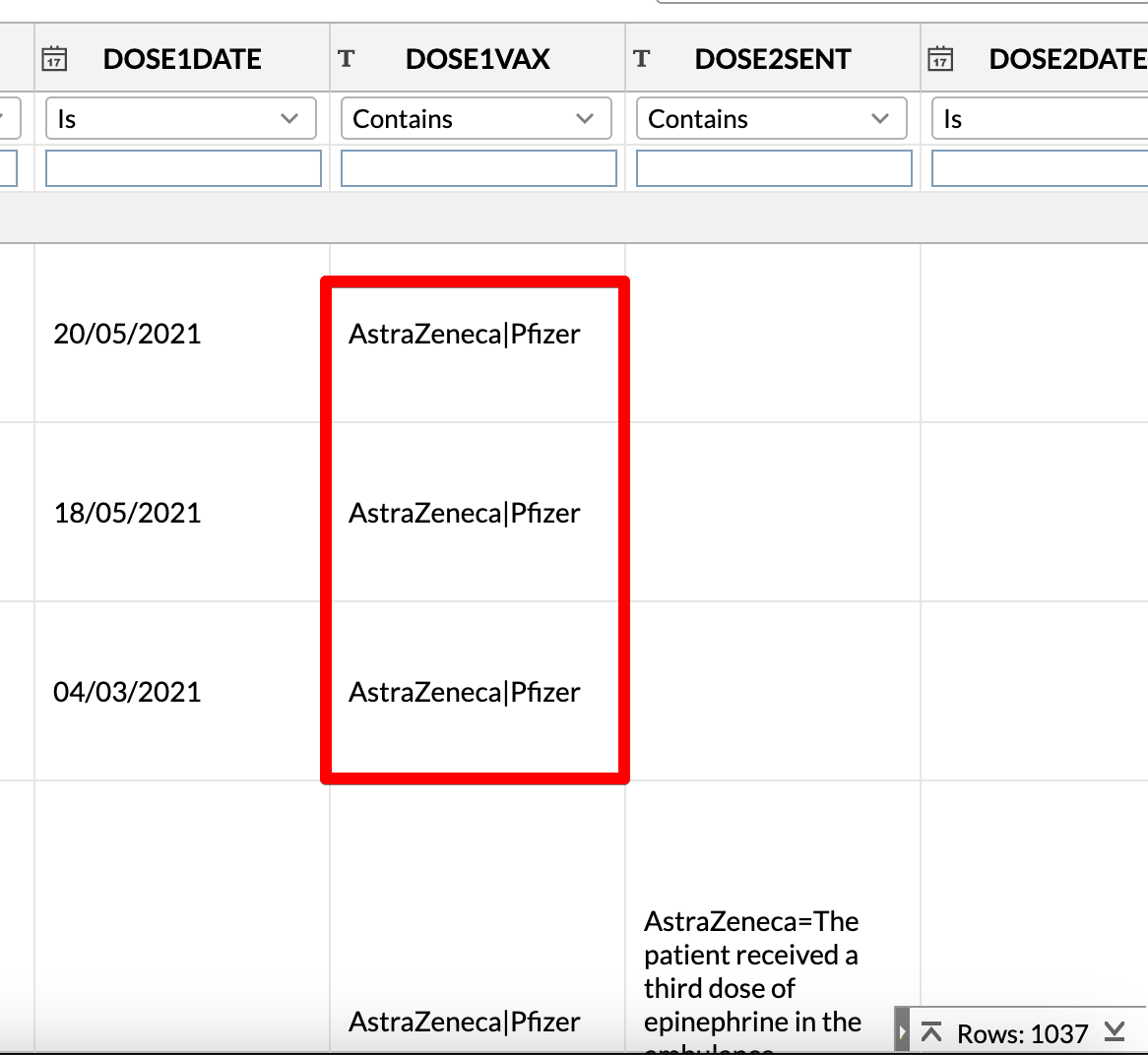Focus the DOSE1VAX filter text field
The image size is (1148, 1055).
478,168
